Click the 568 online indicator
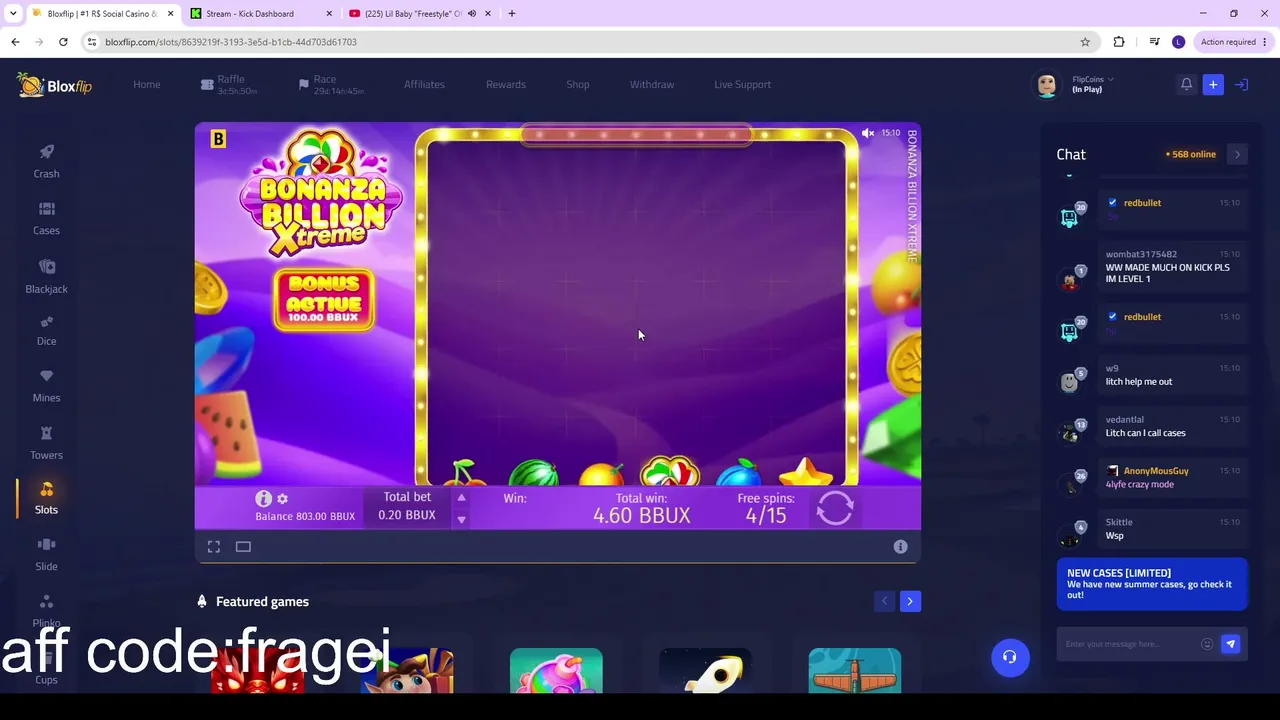This screenshot has width=1280, height=720. click(1191, 155)
